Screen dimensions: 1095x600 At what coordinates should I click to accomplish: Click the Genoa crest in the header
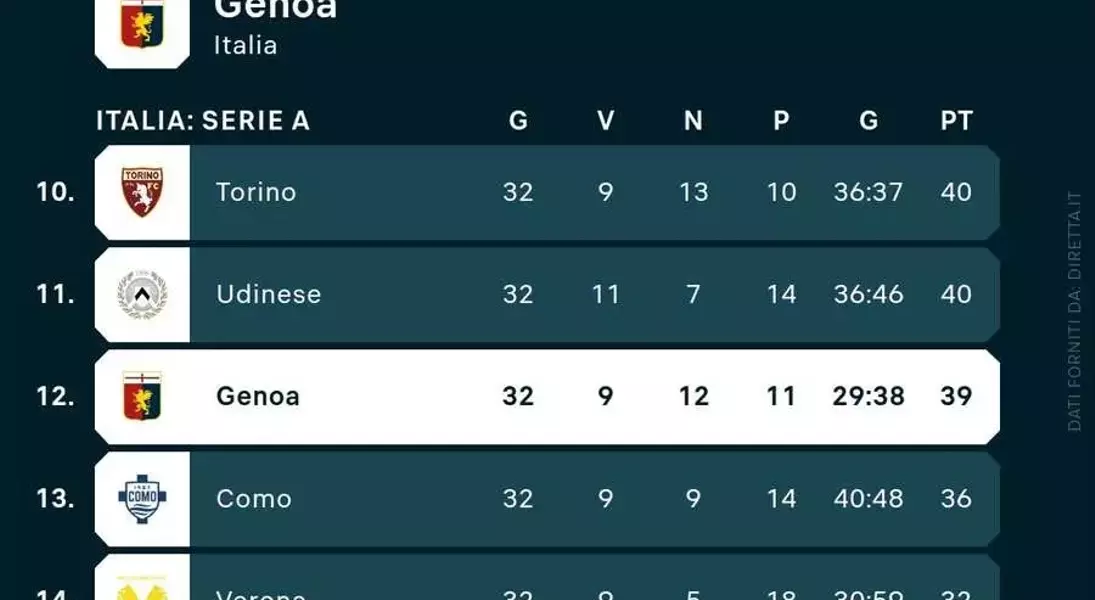(142, 24)
